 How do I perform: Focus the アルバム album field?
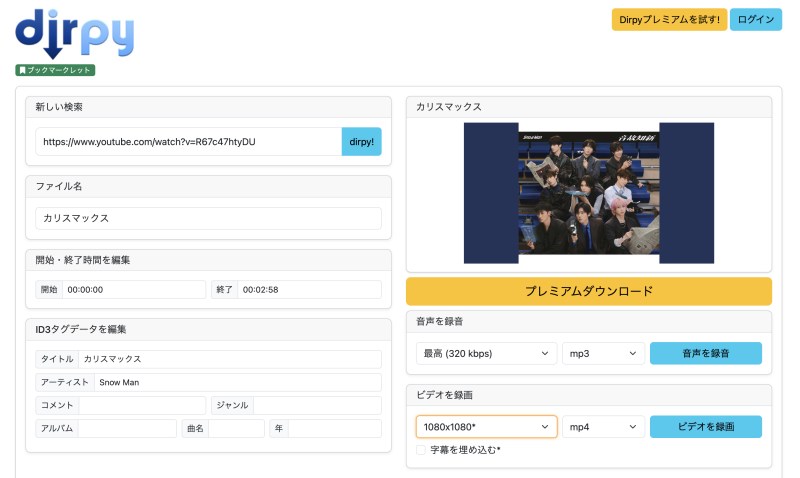[128, 429]
